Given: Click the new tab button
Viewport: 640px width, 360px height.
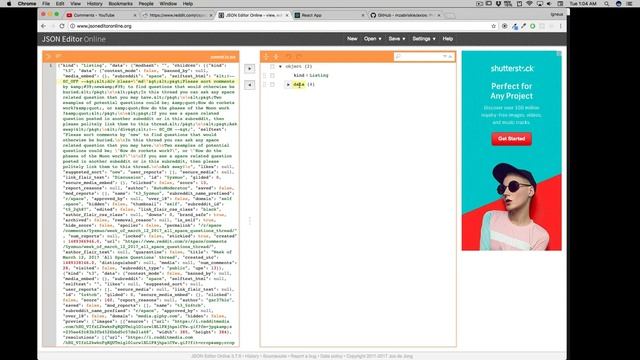Looking at the screenshot, I should click(449, 15).
